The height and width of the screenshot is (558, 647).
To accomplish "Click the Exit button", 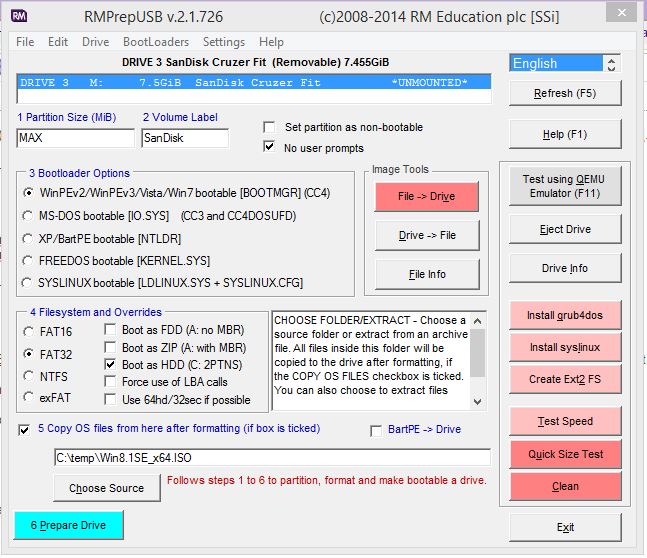I will pyautogui.click(x=565, y=527).
